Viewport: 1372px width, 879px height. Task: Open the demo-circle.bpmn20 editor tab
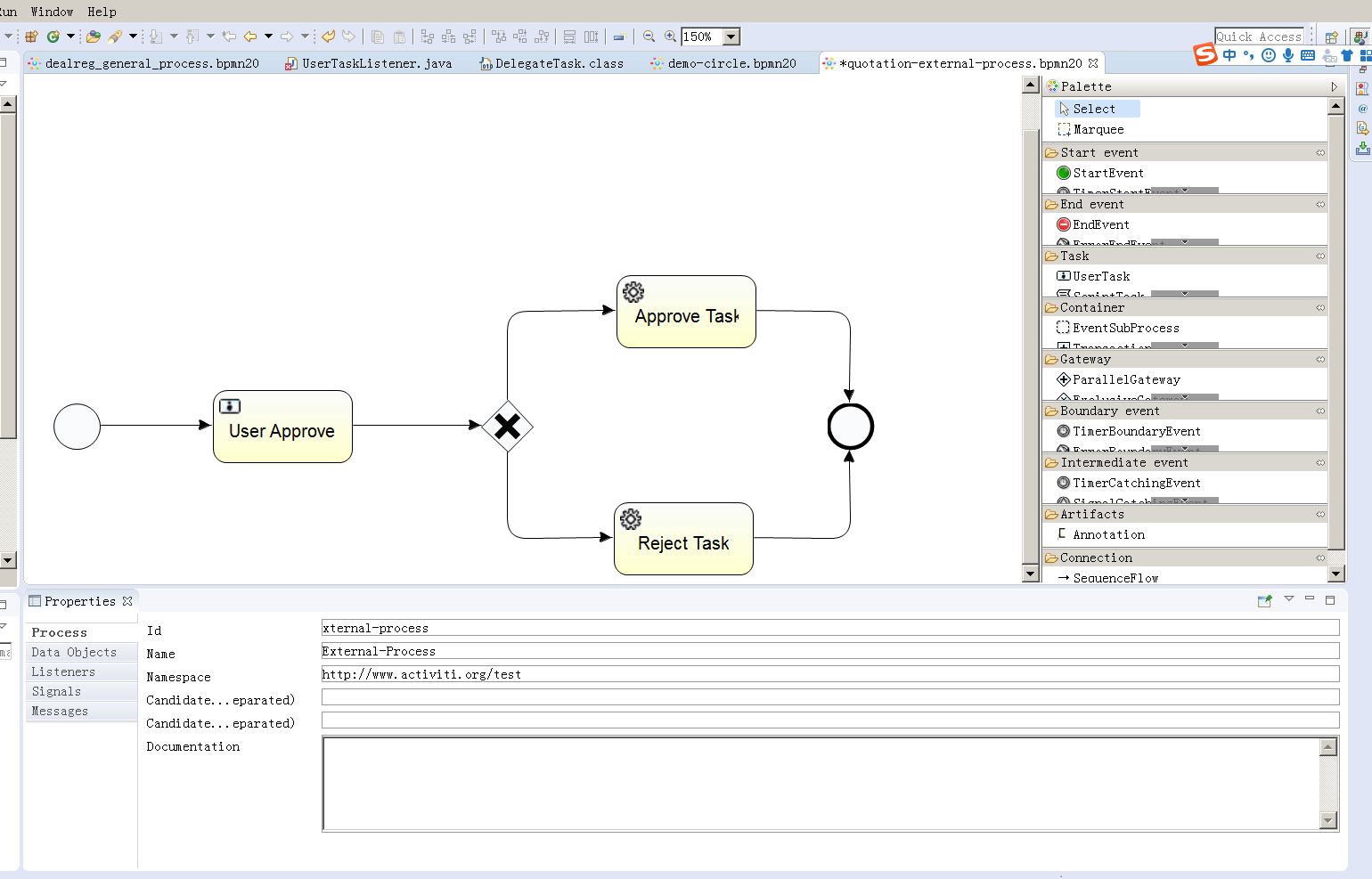click(x=732, y=63)
